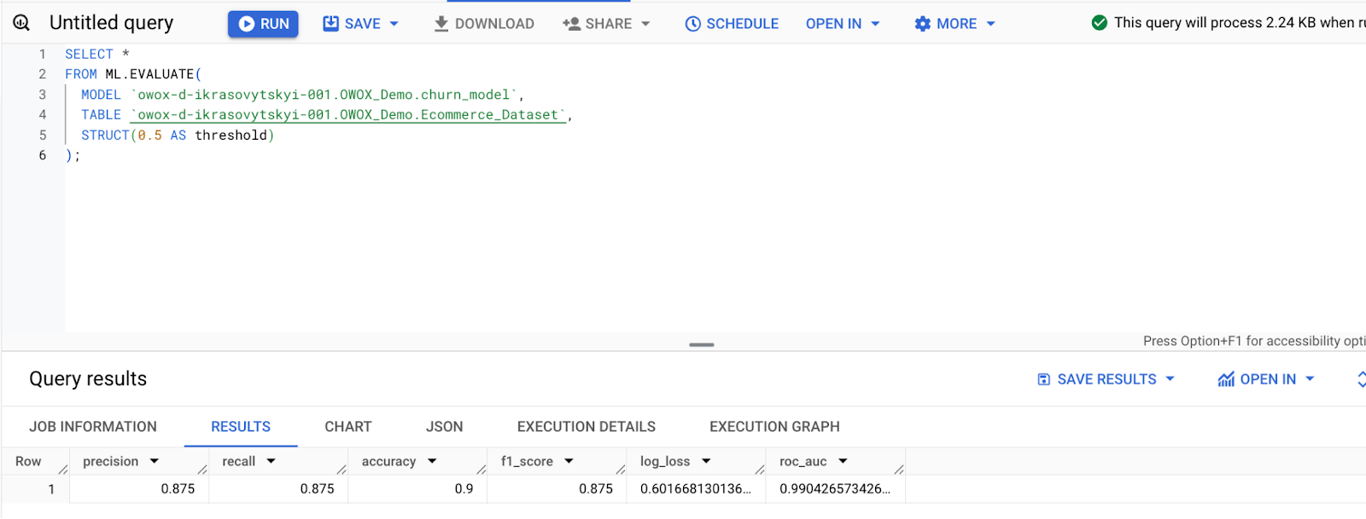This screenshot has height=519, width=1366.
Task: Click the expand results panel icon
Action: [1360, 379]
